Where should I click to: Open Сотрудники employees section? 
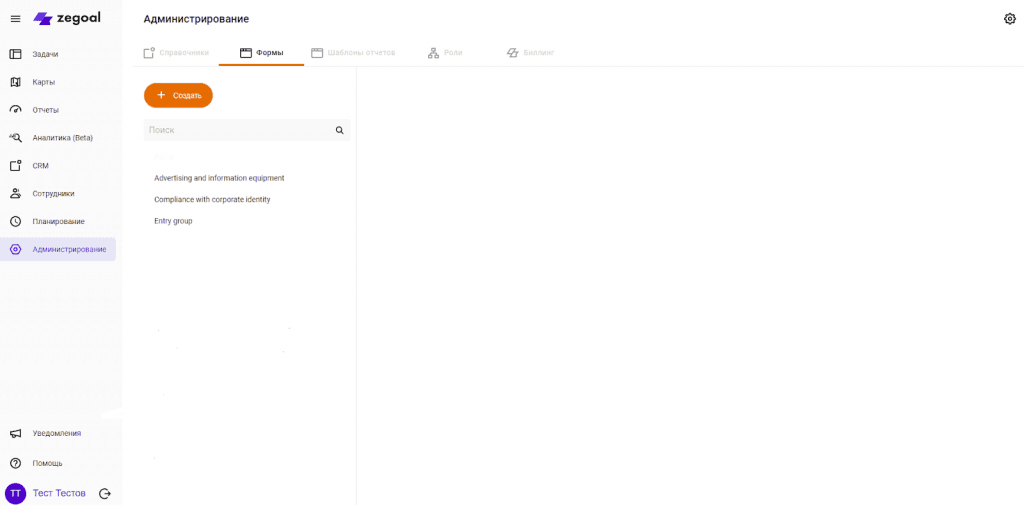(53, 194)
